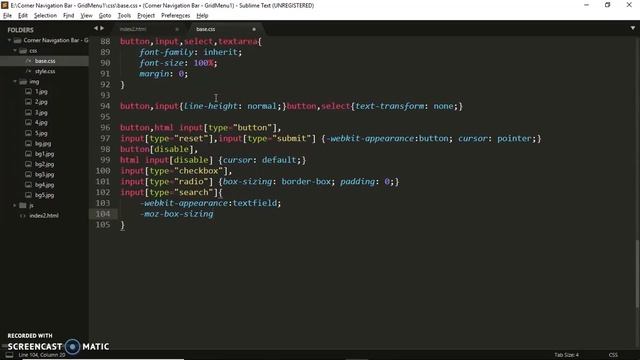
Task: Click the folder icon of js
Action: [23, 205]
